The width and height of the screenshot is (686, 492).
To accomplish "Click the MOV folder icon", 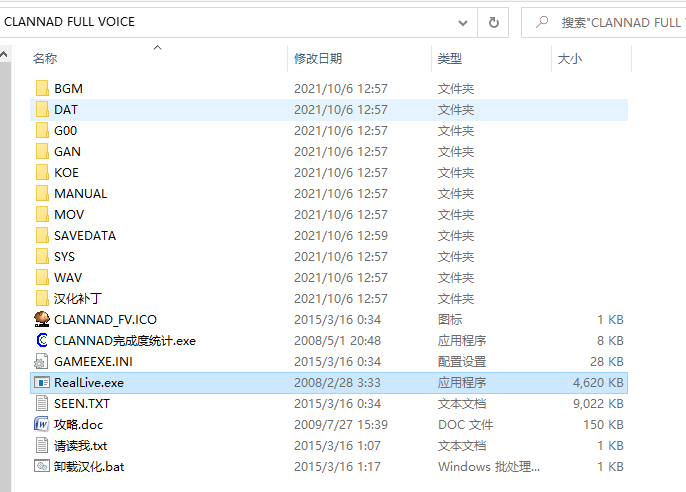I will click(x=42, y=214).
